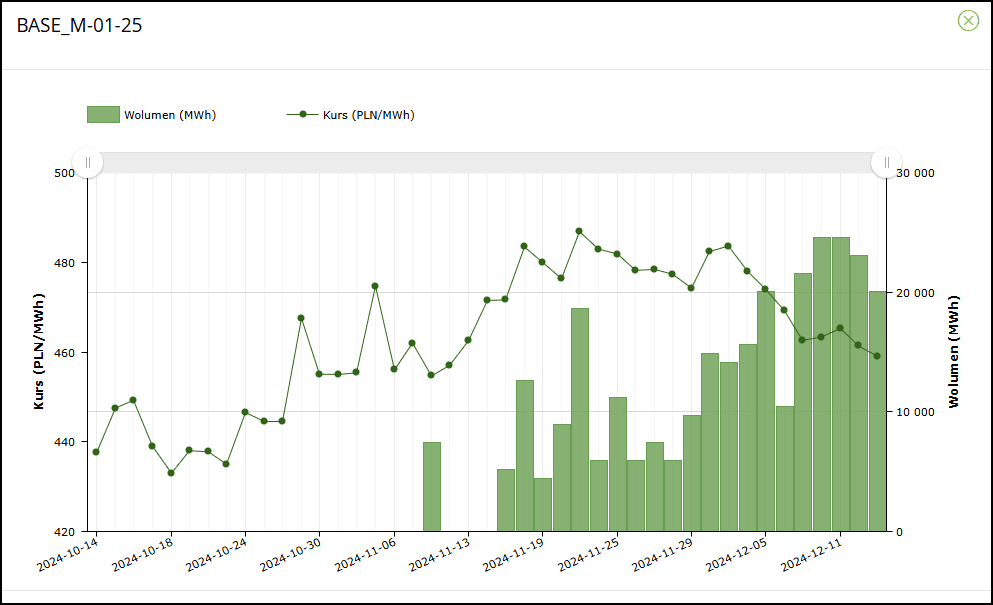993x605 pixels.
Task: Select the highest point on the Kurs line
Action: 579,231
